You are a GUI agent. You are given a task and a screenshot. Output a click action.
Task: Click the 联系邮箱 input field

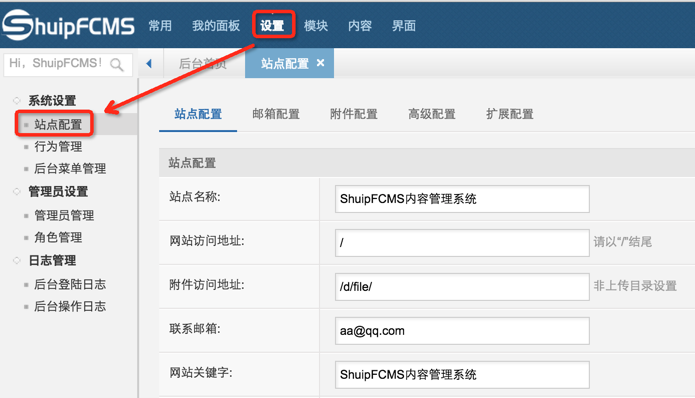pyautogui.click(x=462, y=331)
